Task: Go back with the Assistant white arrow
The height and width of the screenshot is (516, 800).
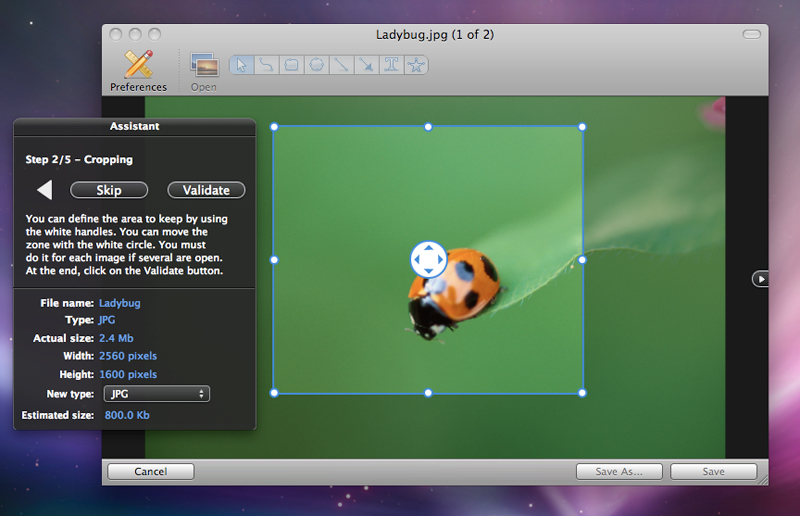Action: pos(45,190)
